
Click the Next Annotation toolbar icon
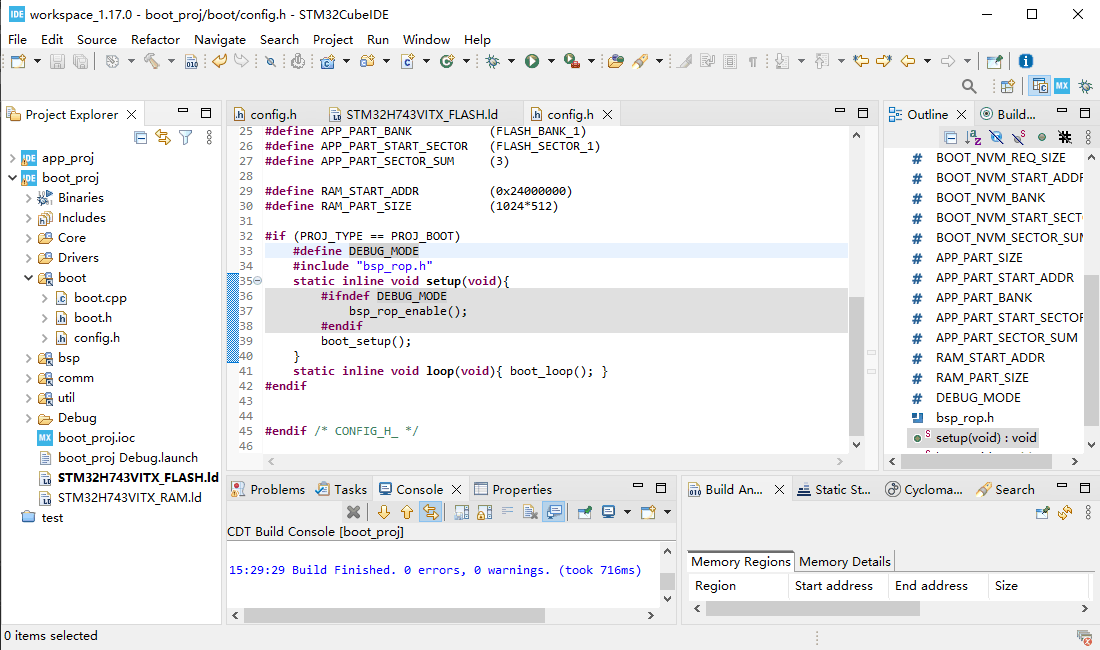[x=782, y=61]
